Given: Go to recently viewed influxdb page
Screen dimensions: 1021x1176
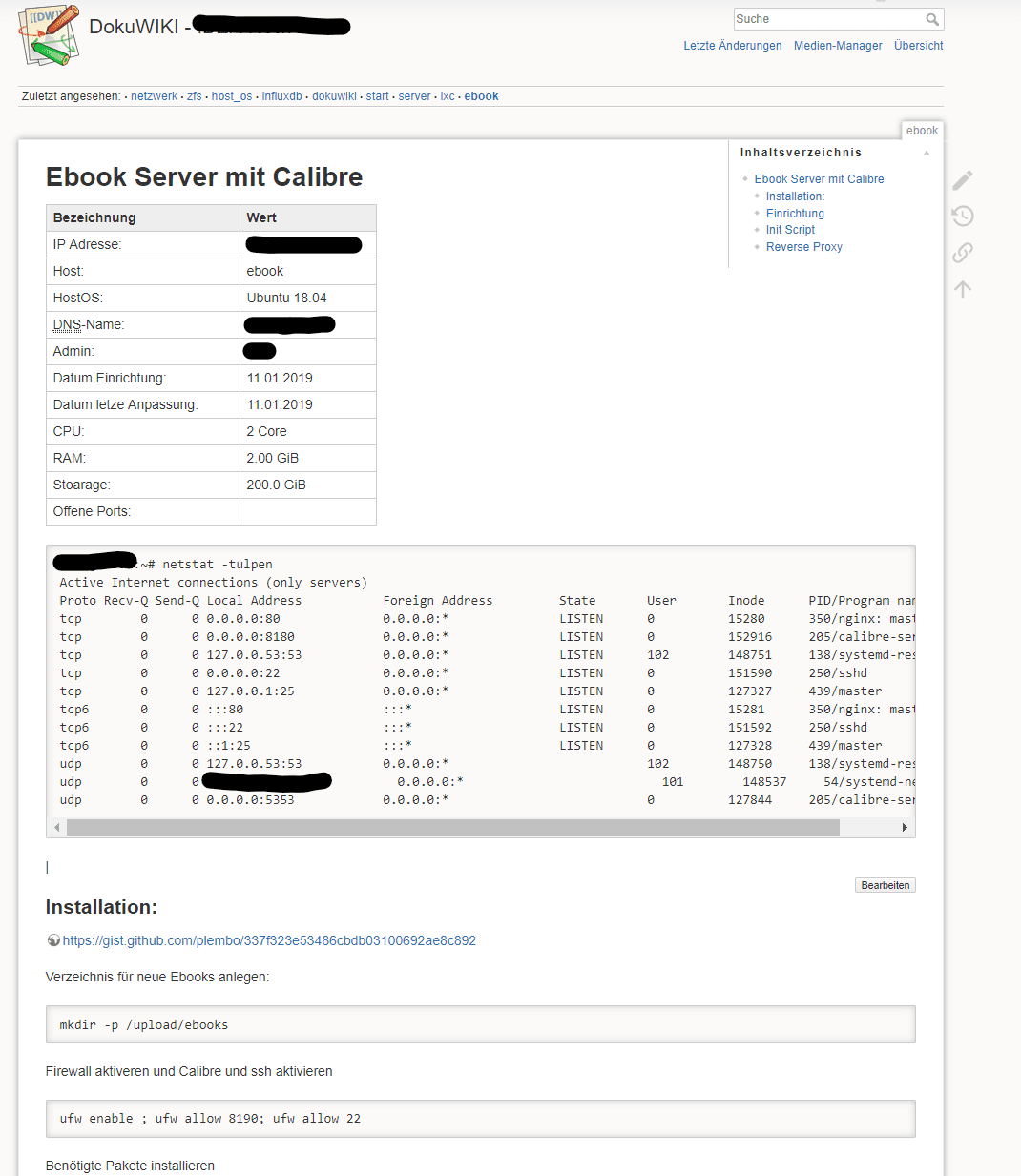Looking at the screenshot, I should click(282, 96).
